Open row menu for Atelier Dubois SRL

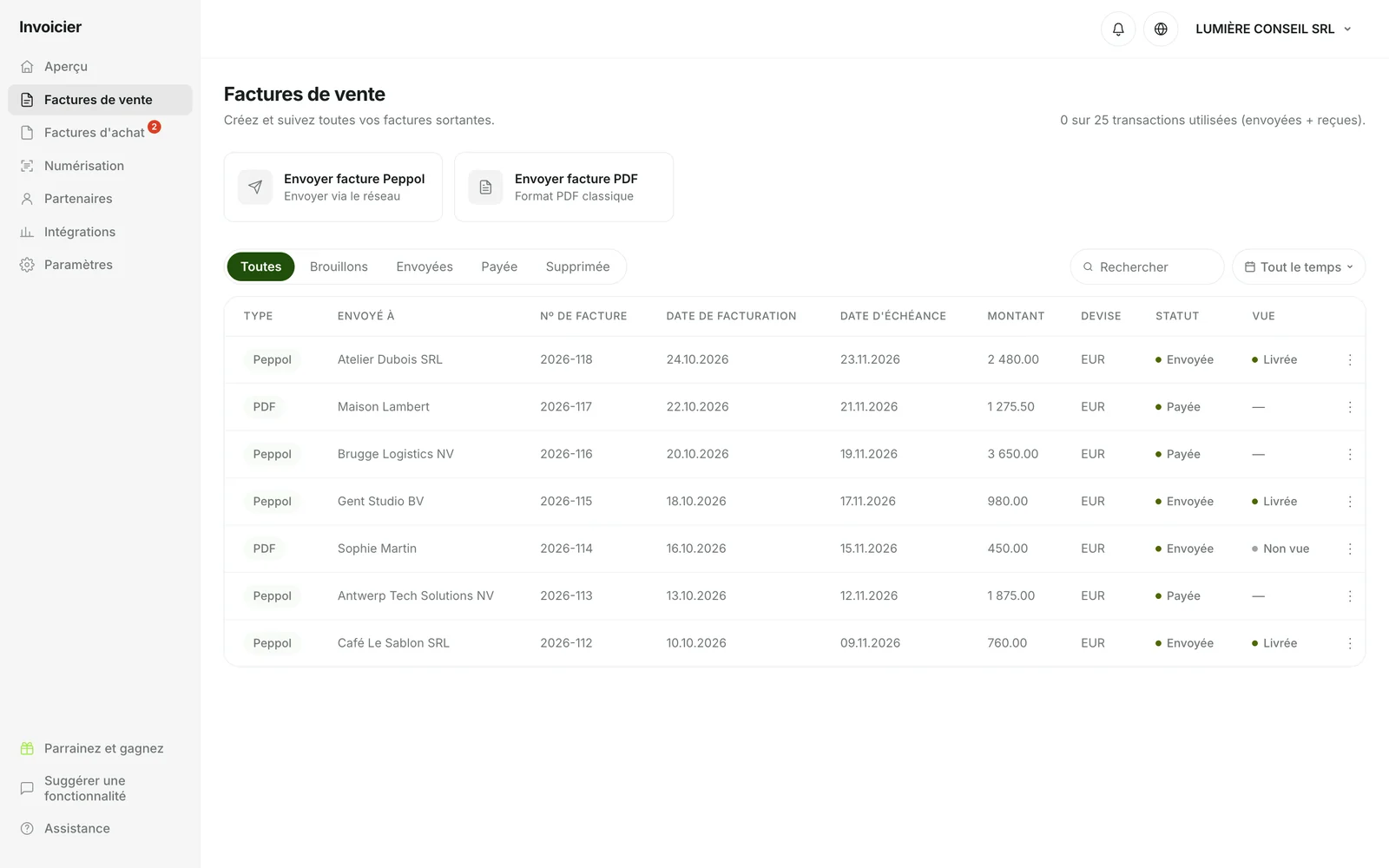[1350, 359]
